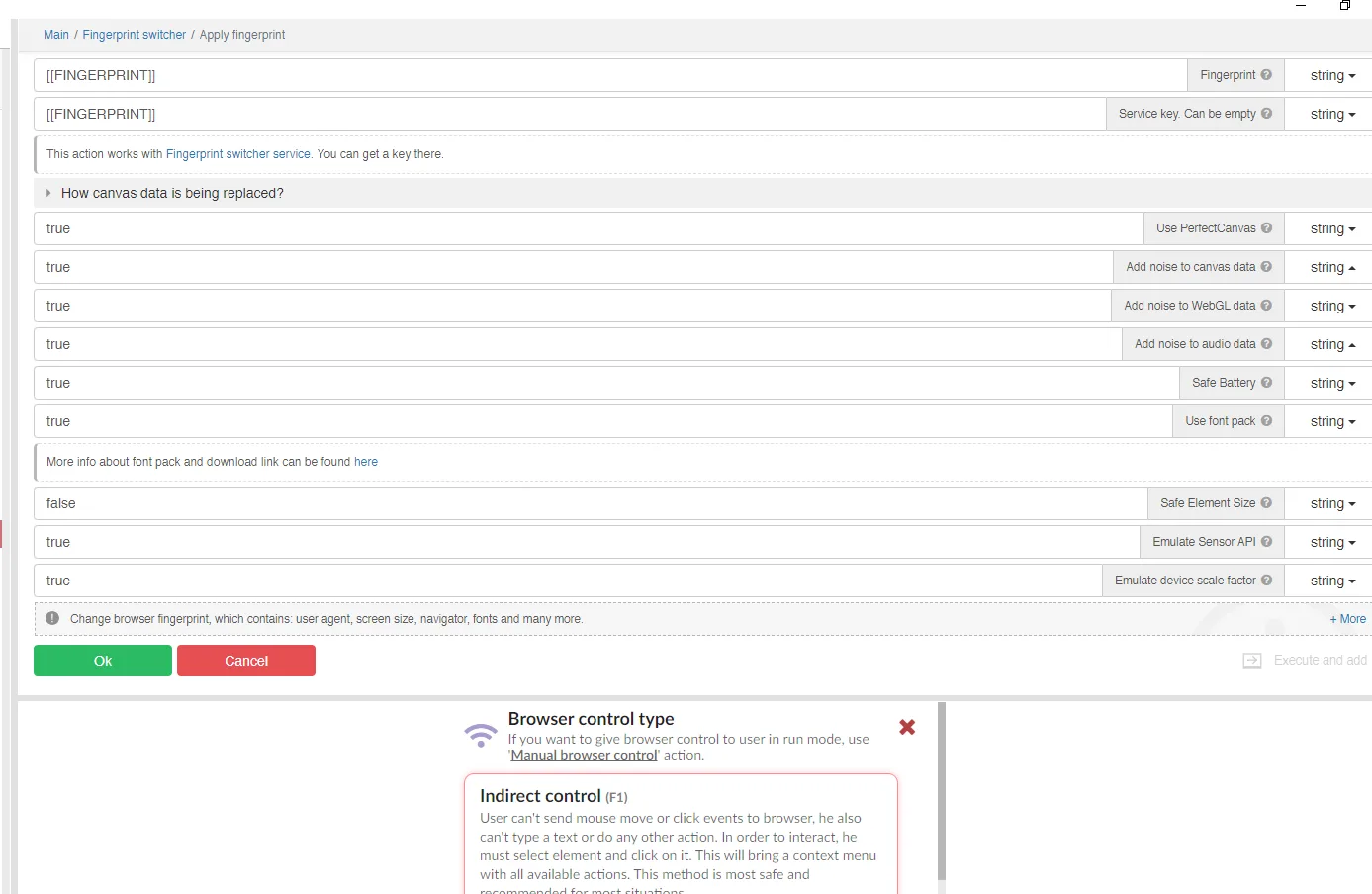Expand 'How canvas data is being replaced?' section

tap(172, 193)
